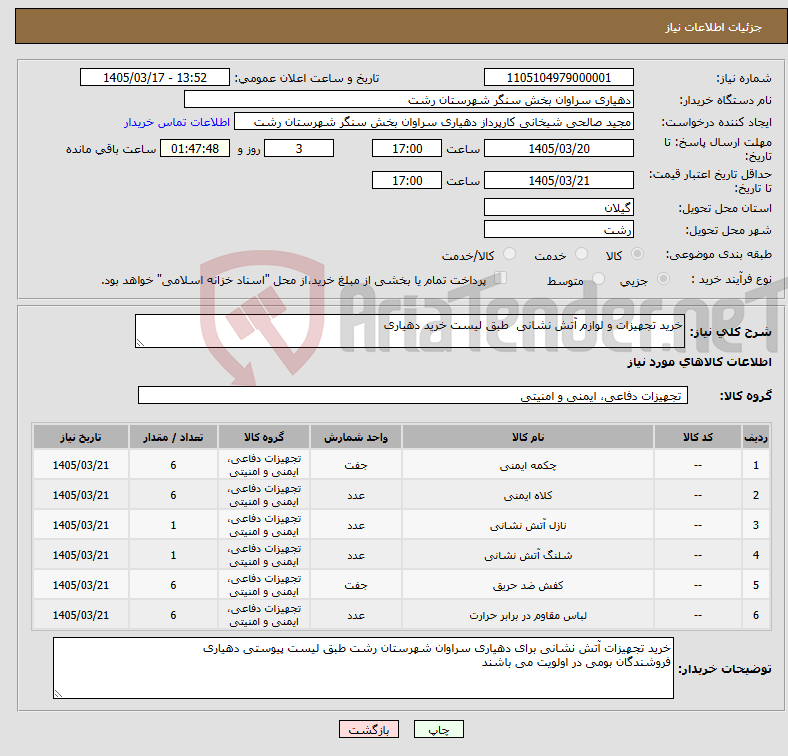Viewport: 788px width, 756px height.
Task: Click the delivery city field رشت
Action: (x=559, y=229)
